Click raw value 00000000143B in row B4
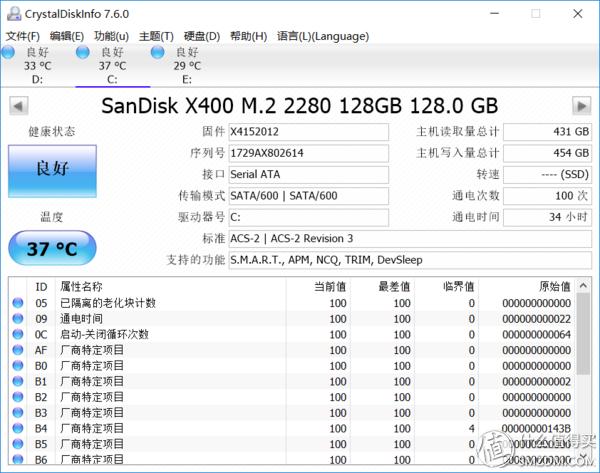This screenshot has width=600, height=473. pos(536,429)
